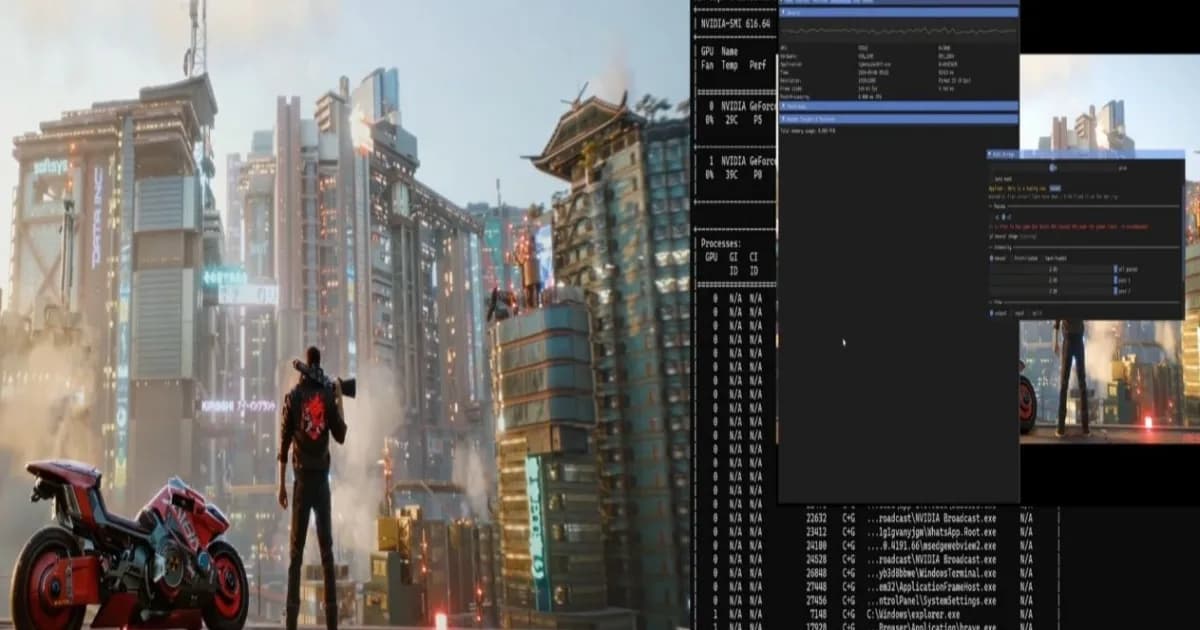1200x630 pixels.
Task: Click the msedgewebview2.exe process row
Action: (x=871, y=546)
